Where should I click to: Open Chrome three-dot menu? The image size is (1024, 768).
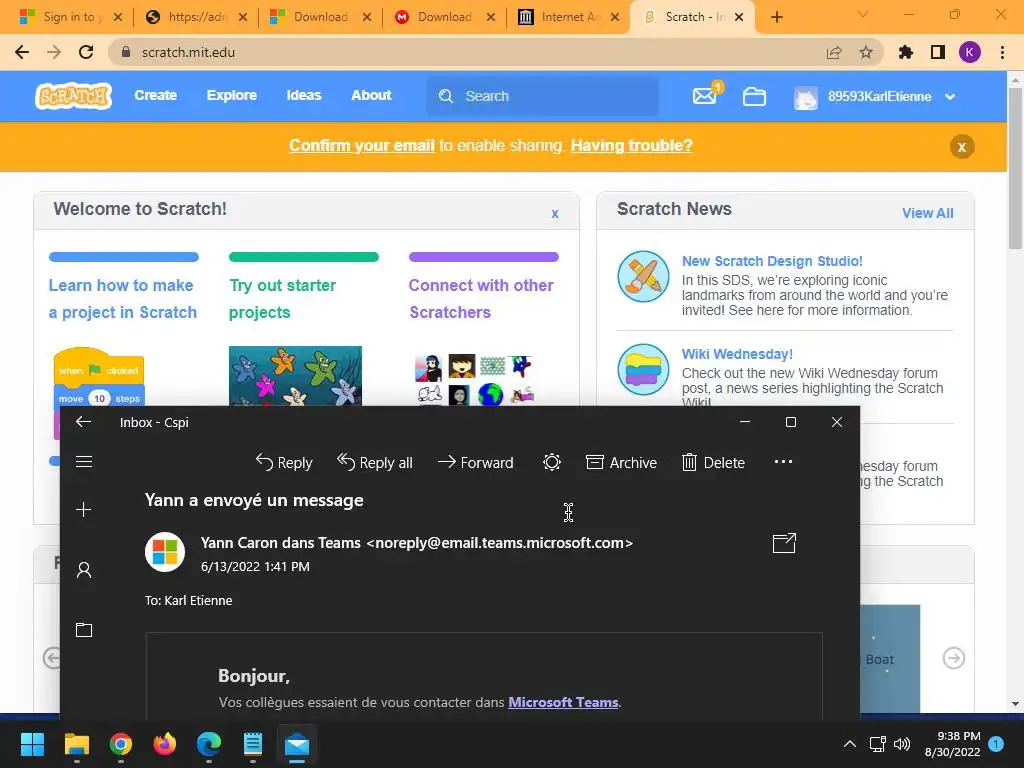pos(1002,52)
